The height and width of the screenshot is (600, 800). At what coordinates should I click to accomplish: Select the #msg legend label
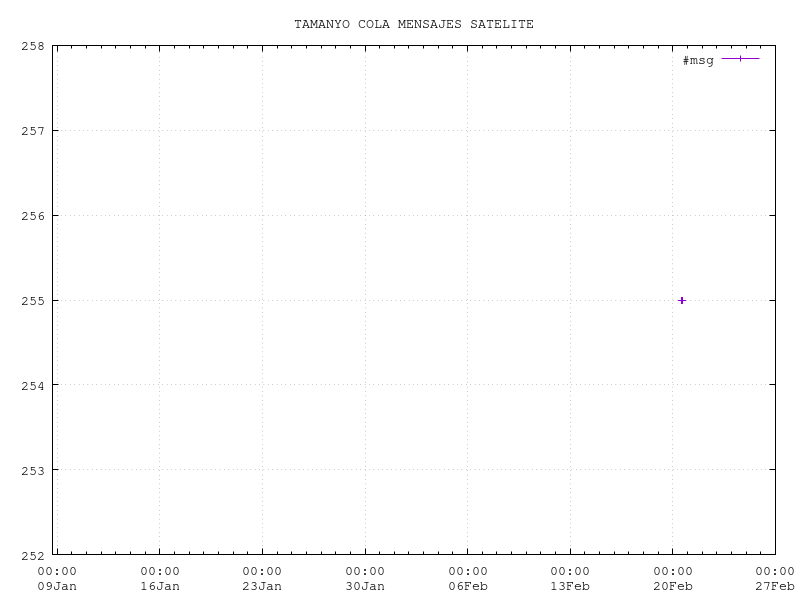[698, 60]
